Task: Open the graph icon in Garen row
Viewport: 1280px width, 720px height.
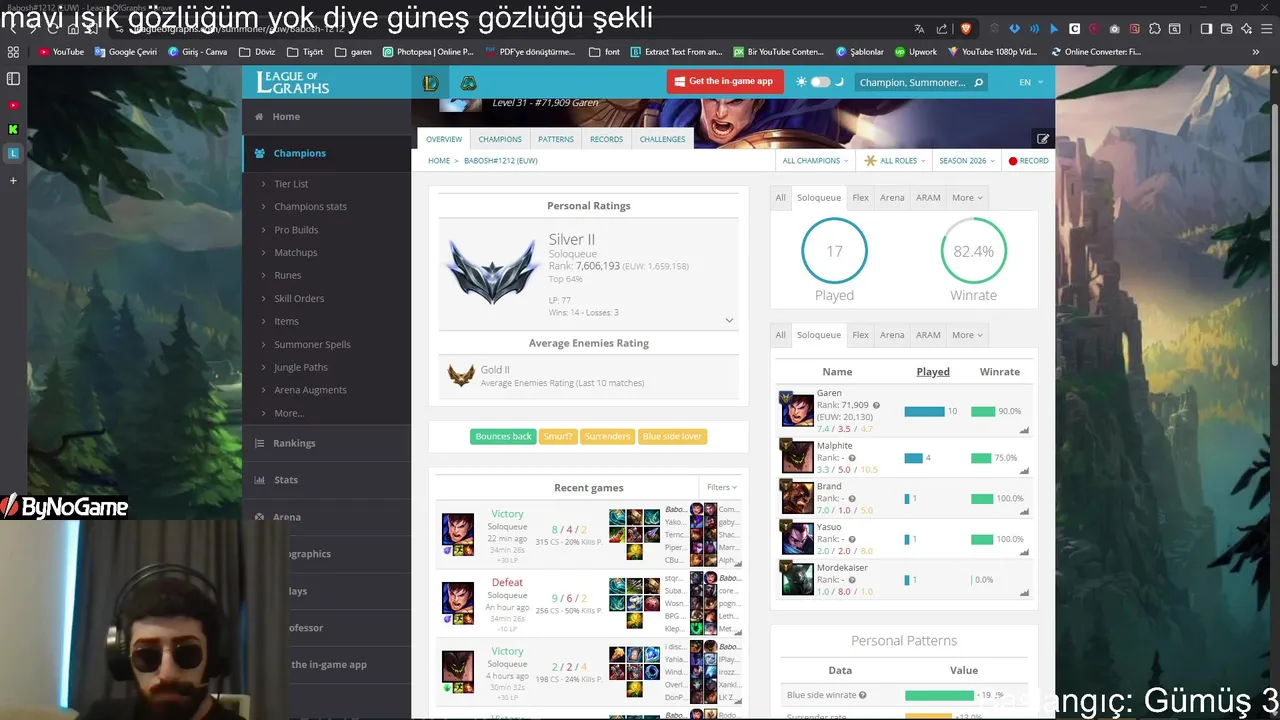Action: (x=1024, y=430)
